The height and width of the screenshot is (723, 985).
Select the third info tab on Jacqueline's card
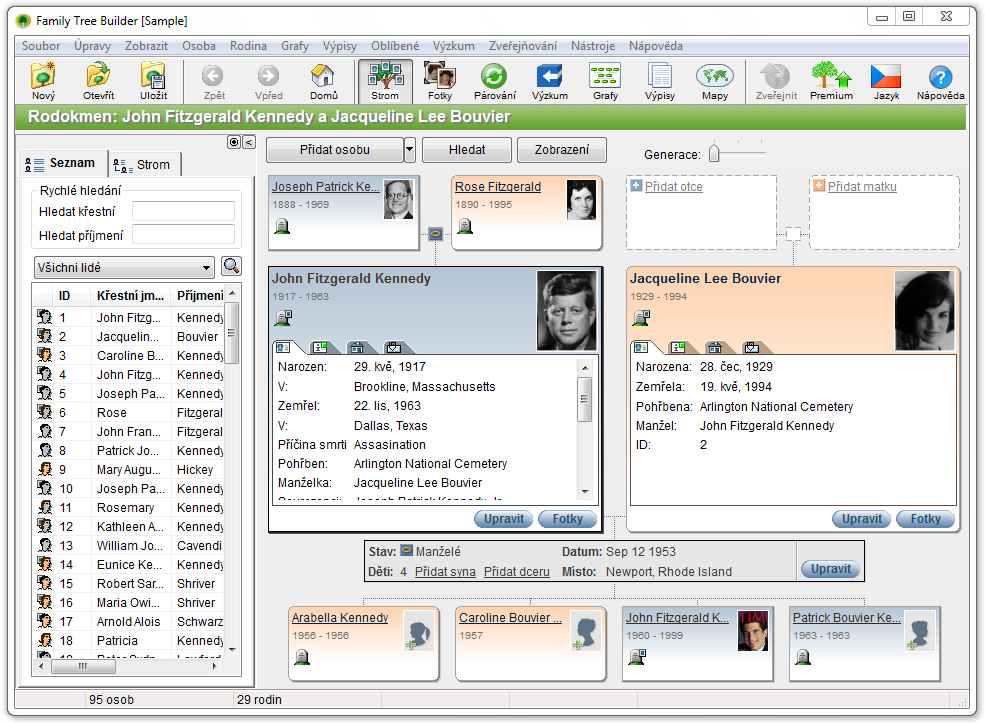click(716, 347)
